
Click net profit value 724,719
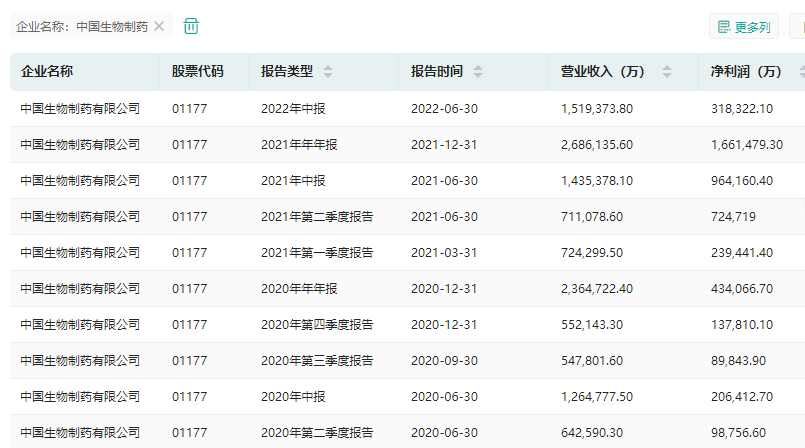click(x=733, y=217)
